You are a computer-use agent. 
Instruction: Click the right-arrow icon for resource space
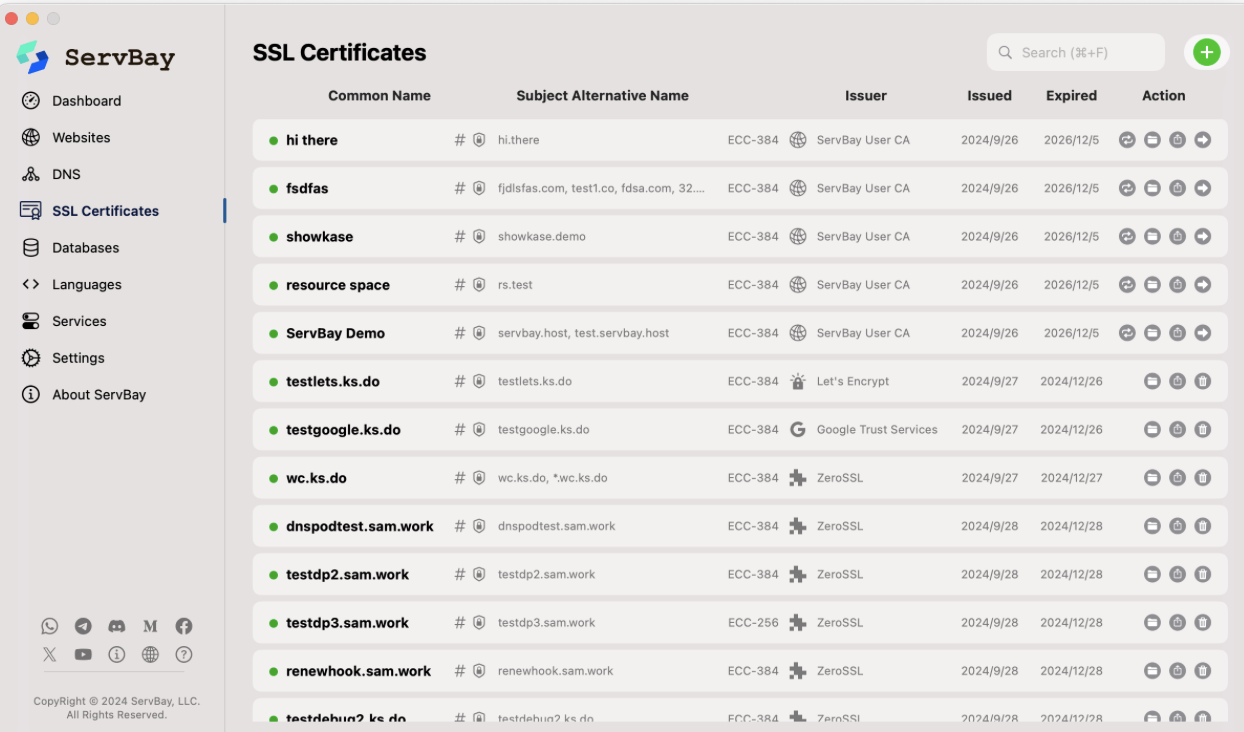point(1203,285)
